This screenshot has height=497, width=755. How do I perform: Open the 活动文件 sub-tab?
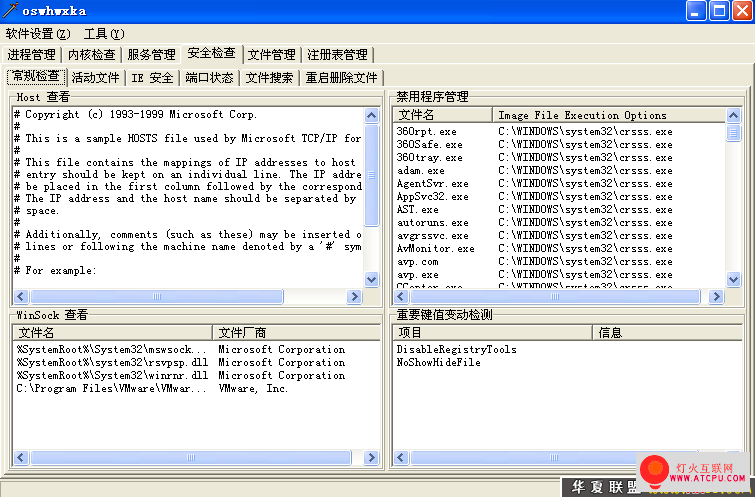95,78
